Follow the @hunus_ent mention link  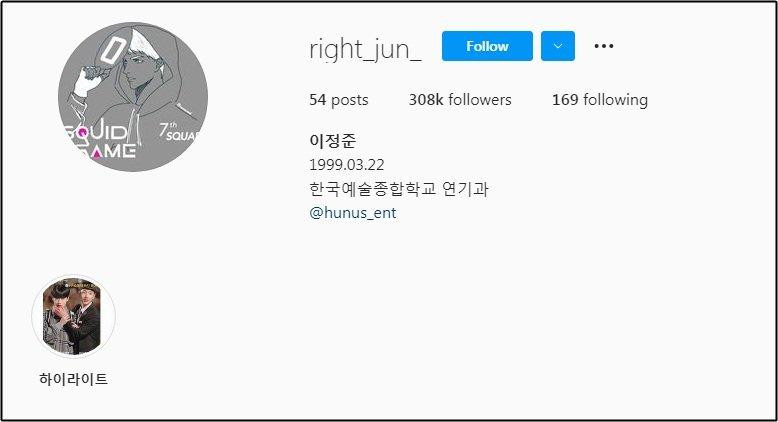(353, 213)
